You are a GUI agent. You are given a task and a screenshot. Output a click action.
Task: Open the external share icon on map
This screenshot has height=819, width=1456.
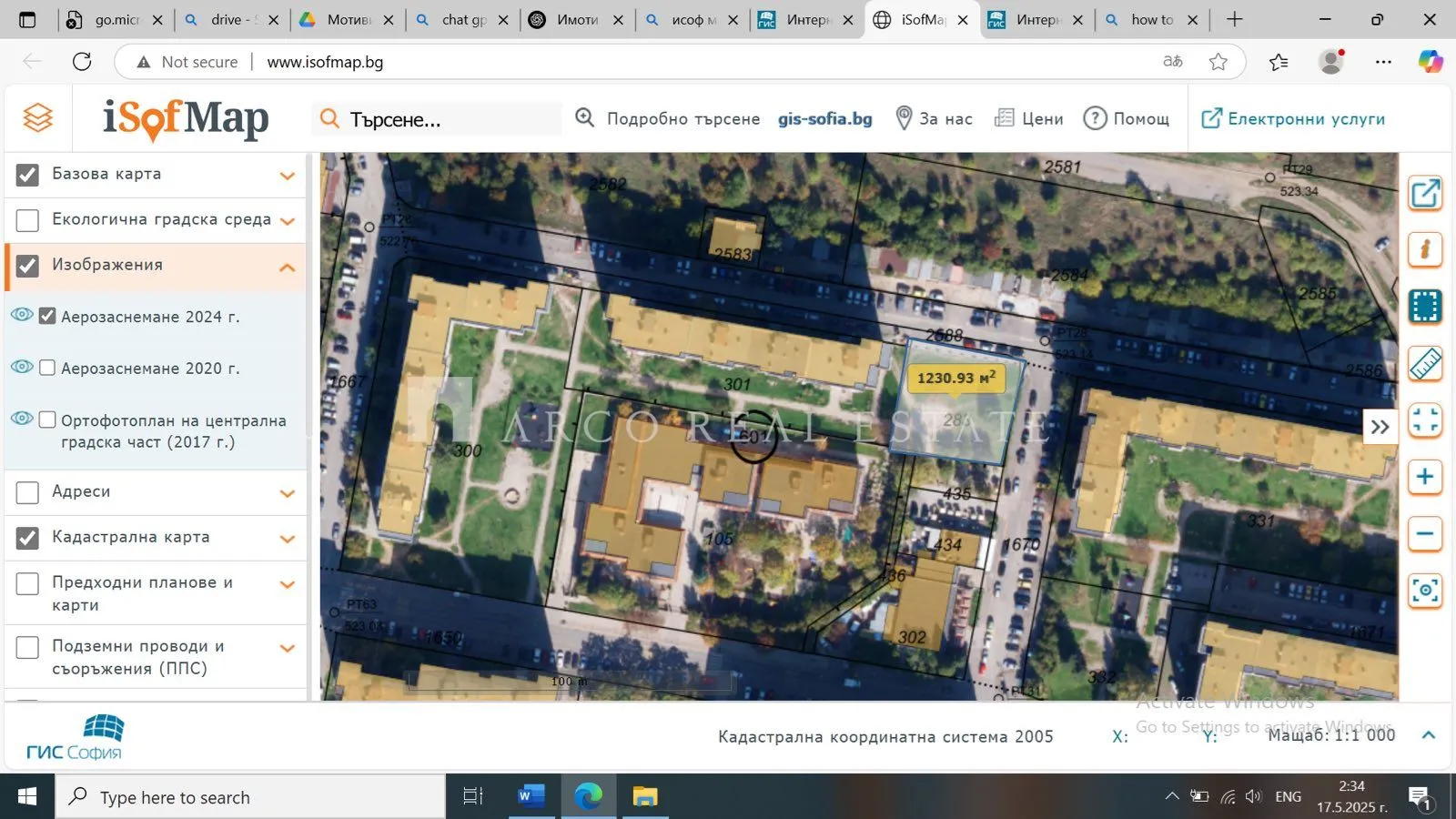tap(1425, 193)
